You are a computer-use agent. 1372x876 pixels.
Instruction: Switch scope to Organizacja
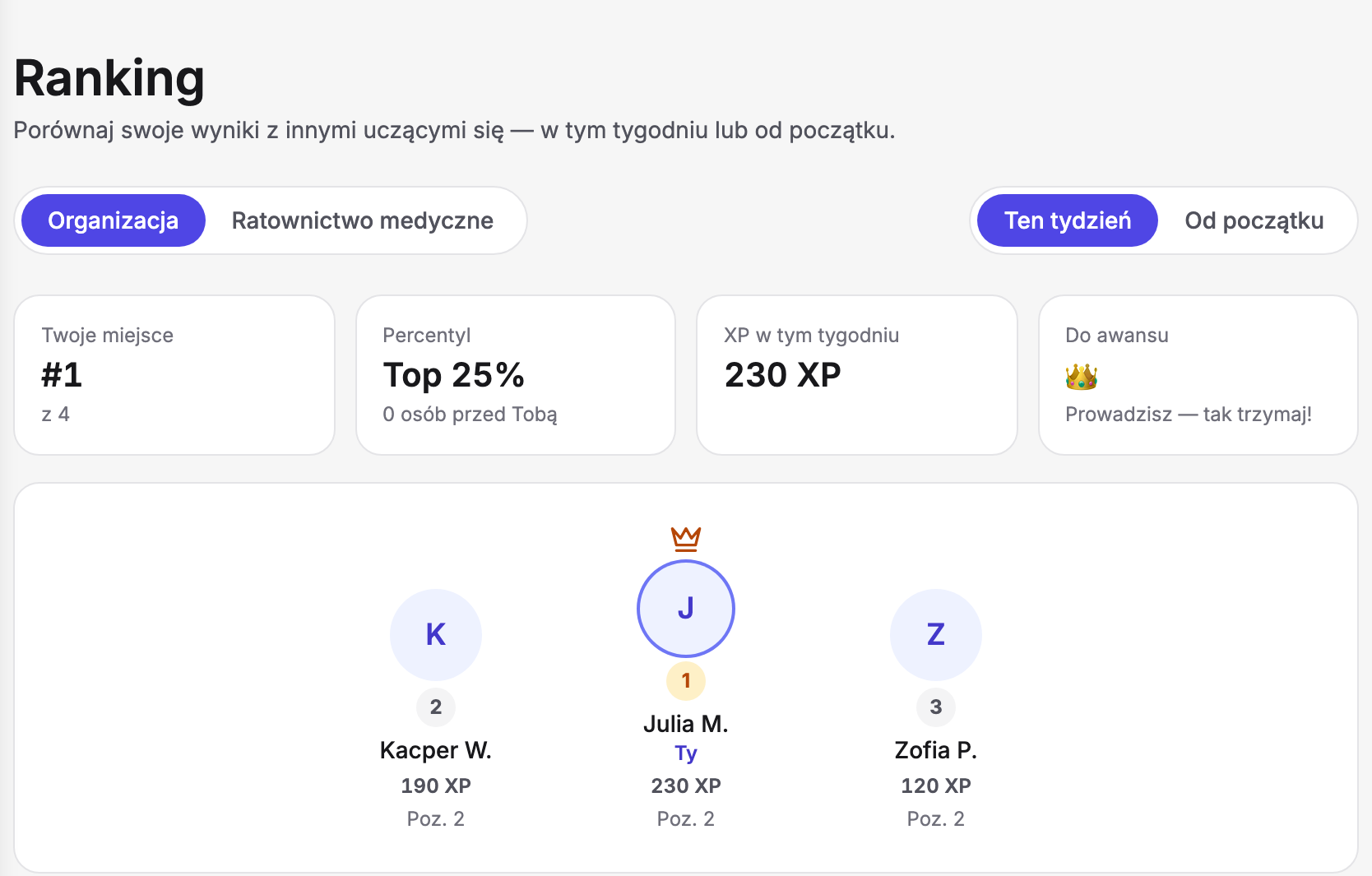click(114, 220)
